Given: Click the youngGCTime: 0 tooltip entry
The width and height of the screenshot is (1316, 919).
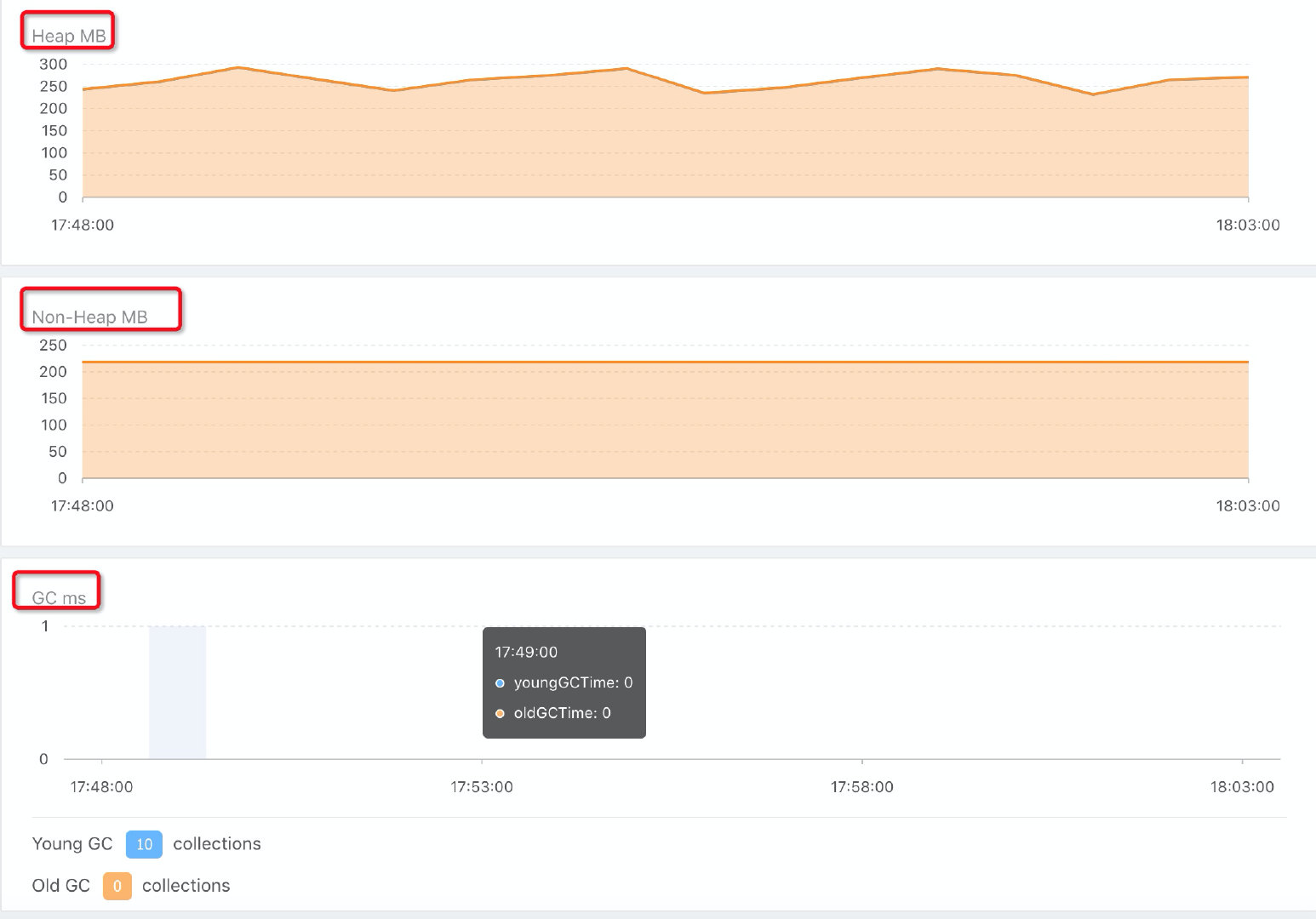Looking at the screenshot, I should 573,683.
